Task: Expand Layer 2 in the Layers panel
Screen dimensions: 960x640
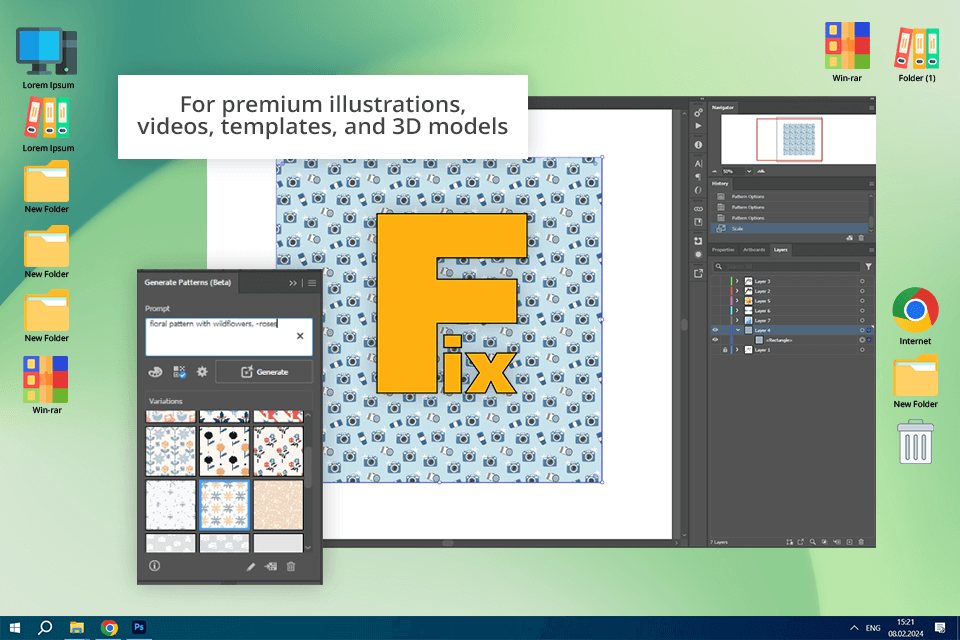Action: click(737, 291)
